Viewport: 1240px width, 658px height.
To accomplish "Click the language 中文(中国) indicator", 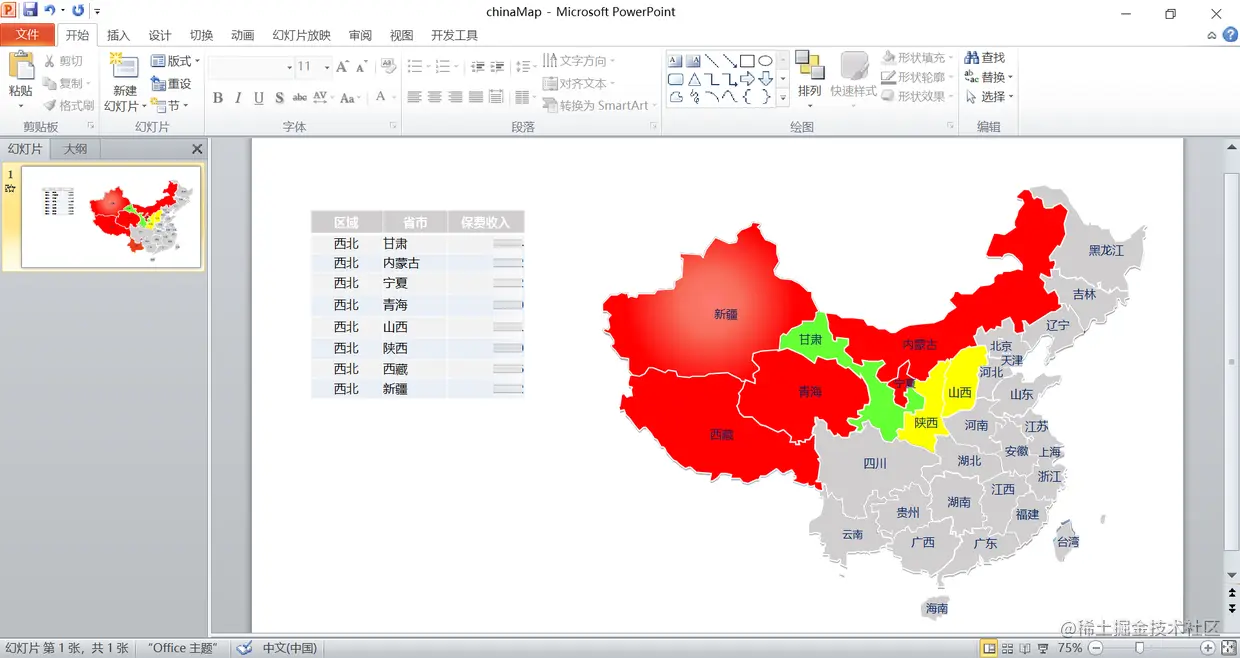I will tap(290, 648).
